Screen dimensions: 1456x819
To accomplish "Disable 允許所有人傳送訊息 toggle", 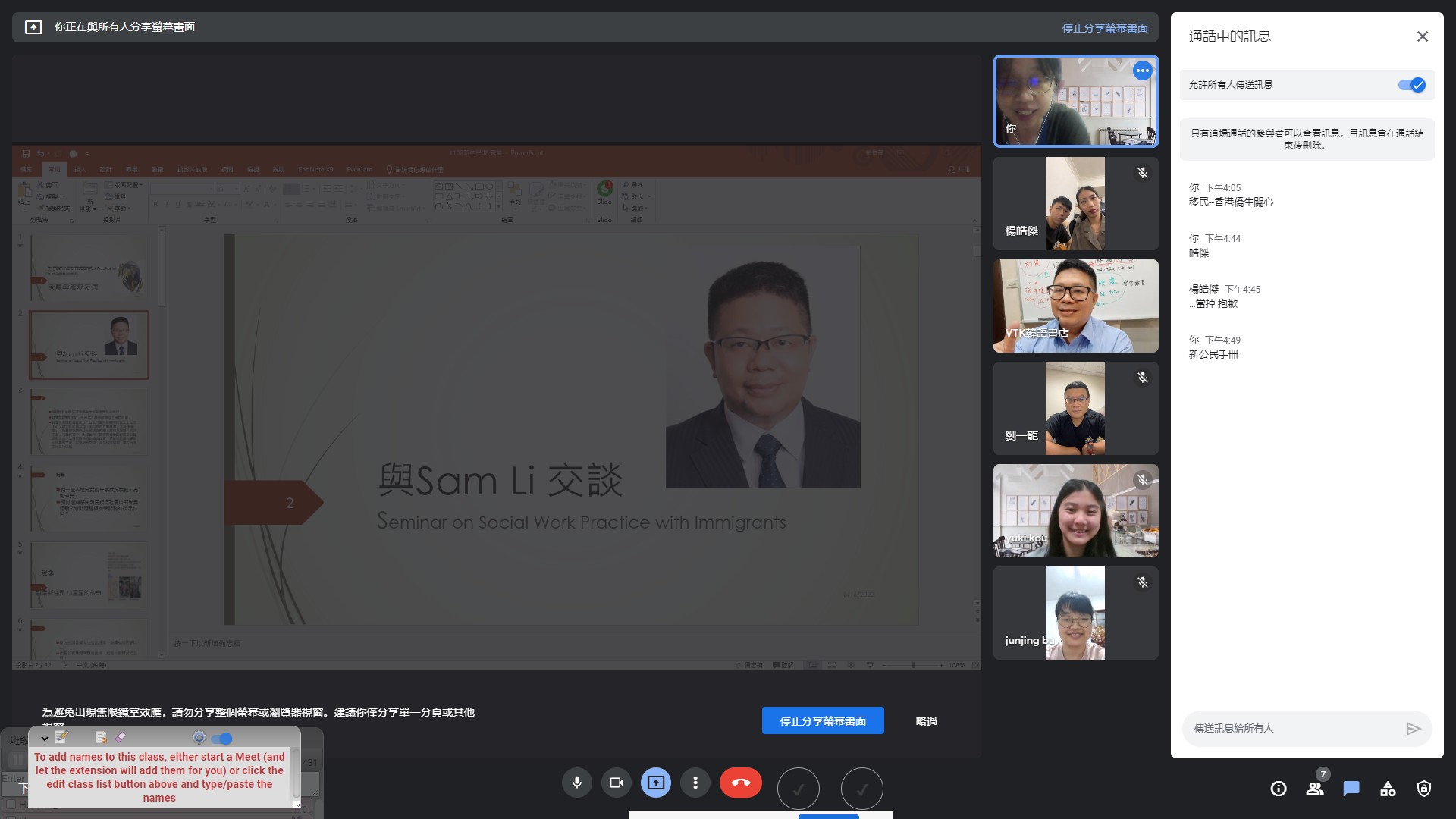I will 1414,85.
